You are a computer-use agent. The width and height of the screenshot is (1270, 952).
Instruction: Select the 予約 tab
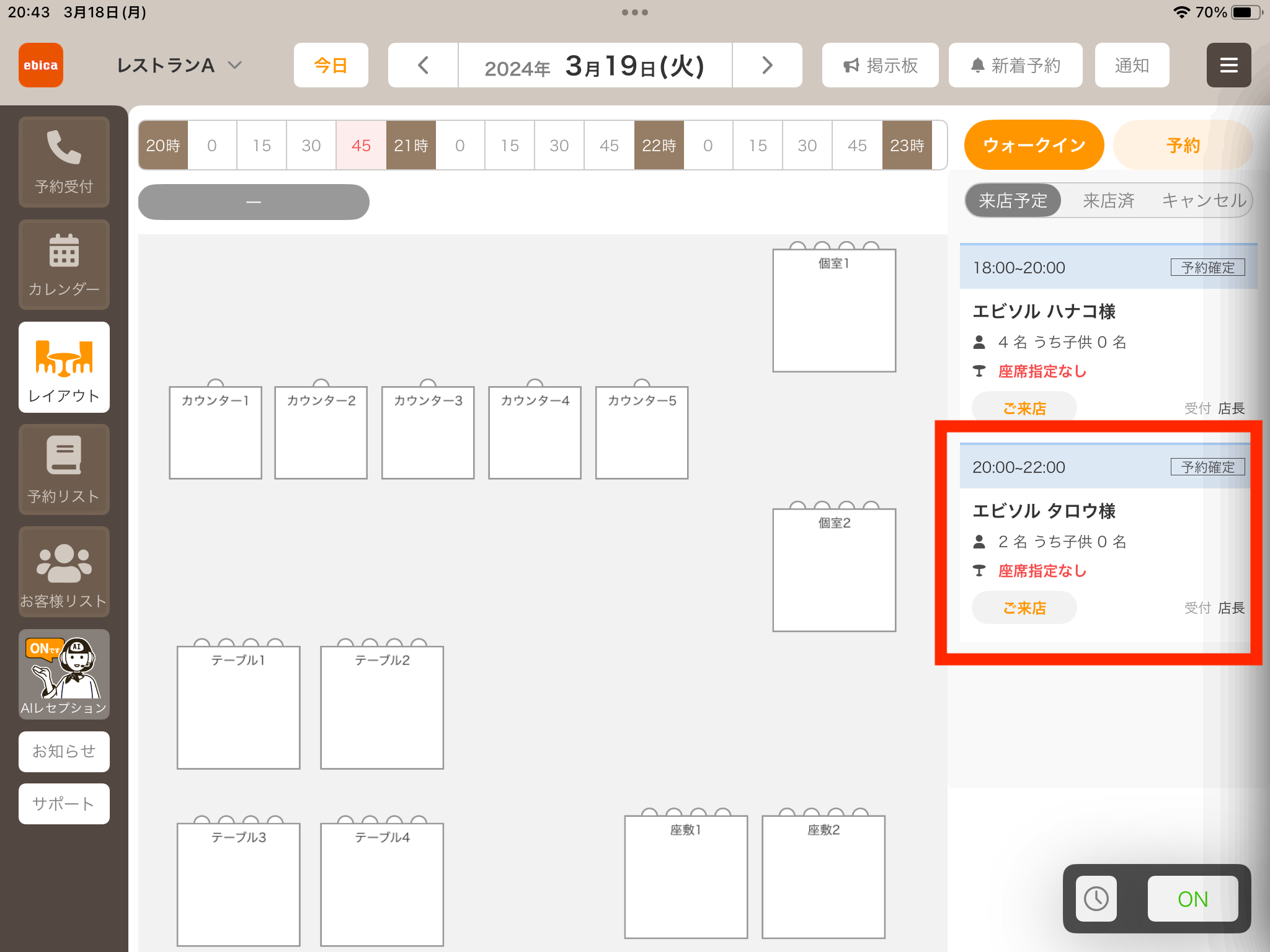pyautogui.click(x=1183, y=145)
